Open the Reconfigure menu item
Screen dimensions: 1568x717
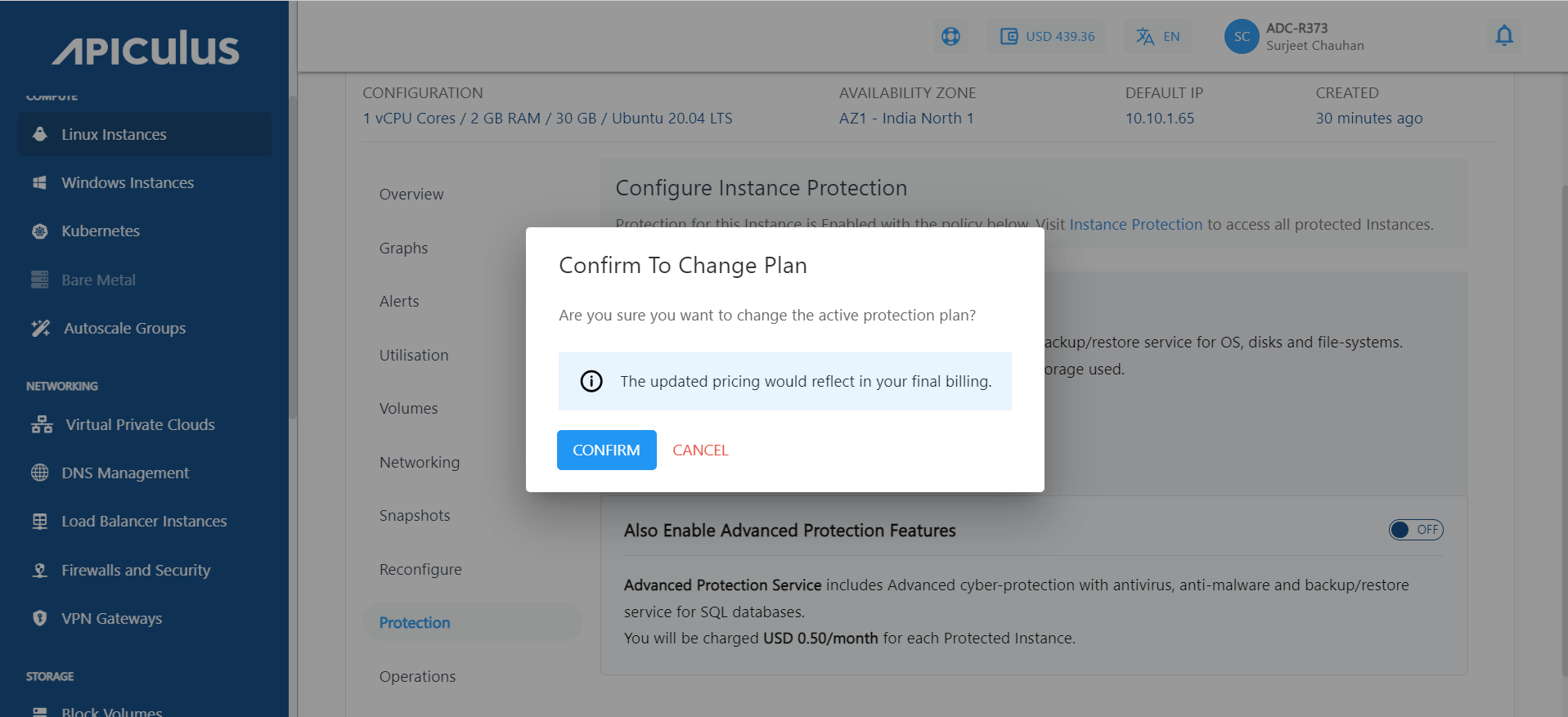click(420, 569)
